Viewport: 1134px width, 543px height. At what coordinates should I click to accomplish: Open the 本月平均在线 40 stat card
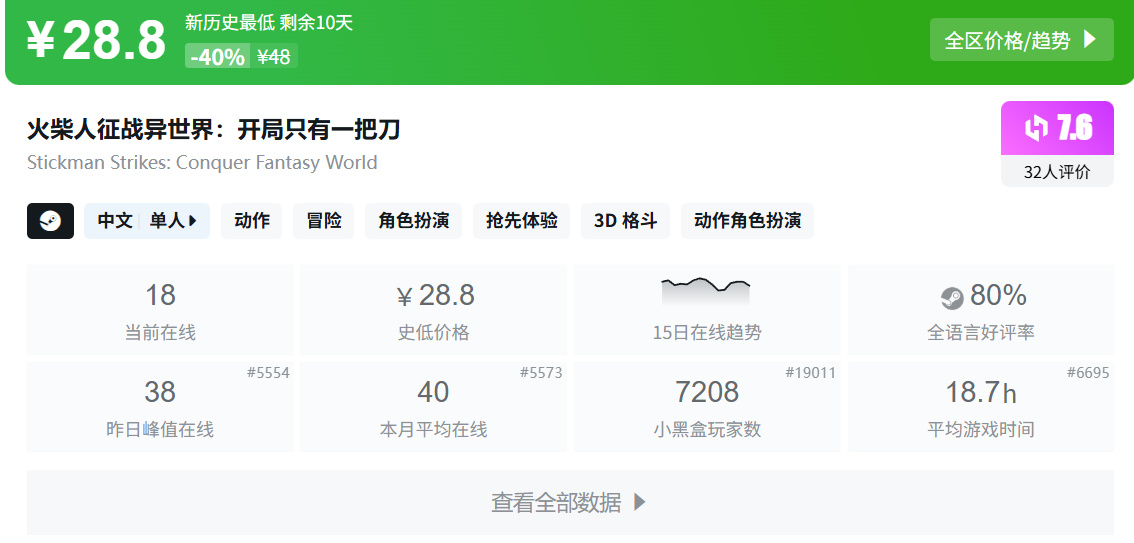click(433, 407)
